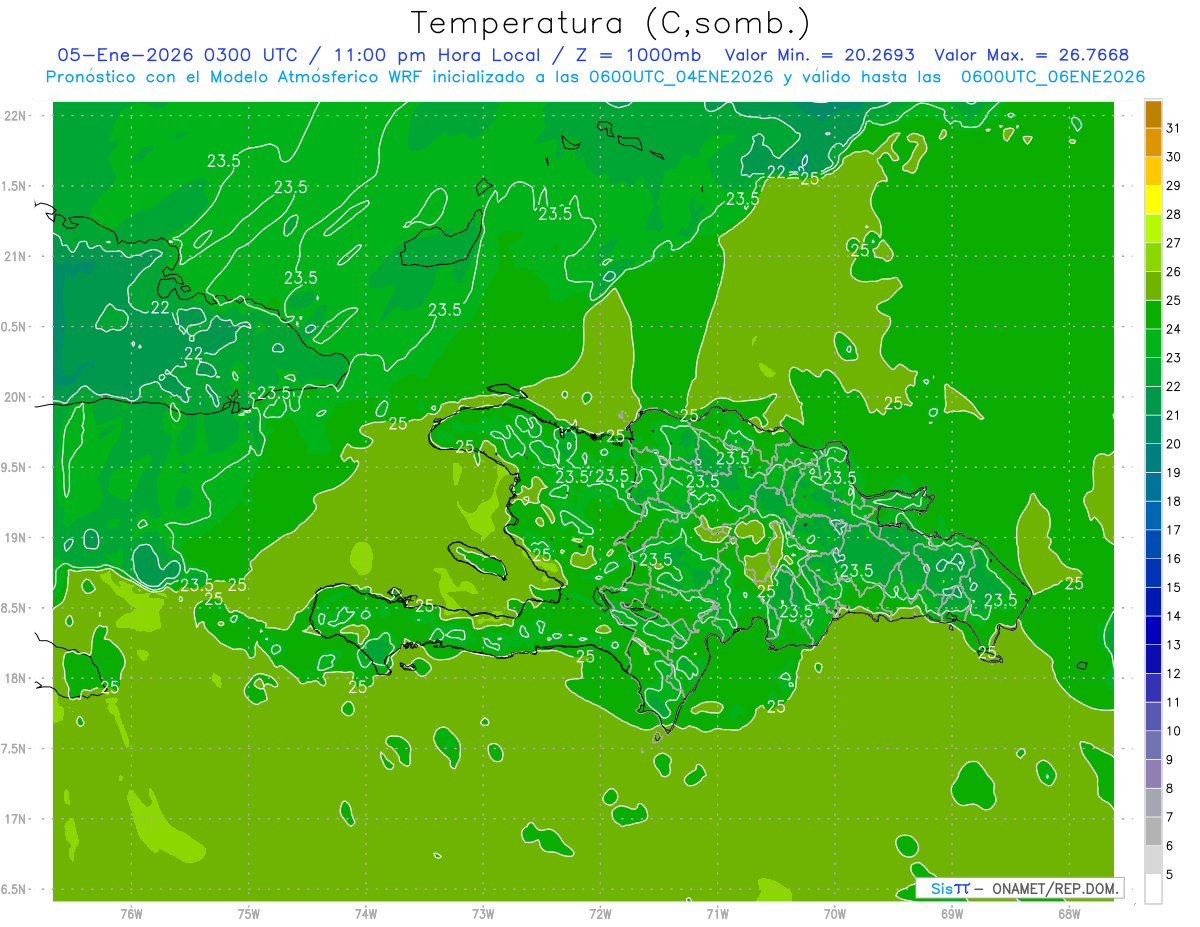The width and height of the screenshot is (1200, 927).
Task: Select the purple color band between 8 and 9
Action: 1153,774
